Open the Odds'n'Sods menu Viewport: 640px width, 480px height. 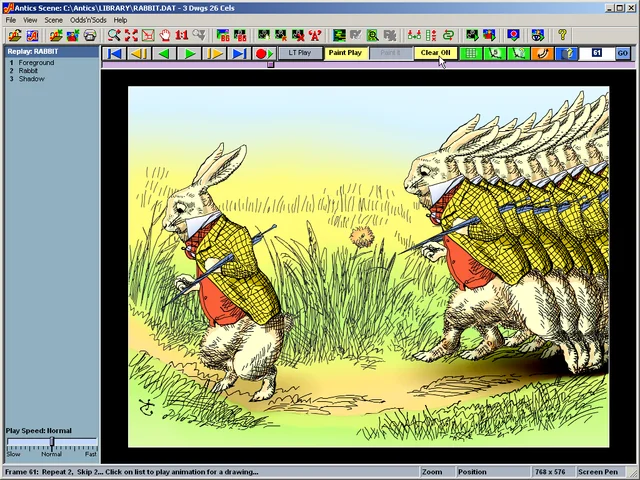[x=88, y=20]
